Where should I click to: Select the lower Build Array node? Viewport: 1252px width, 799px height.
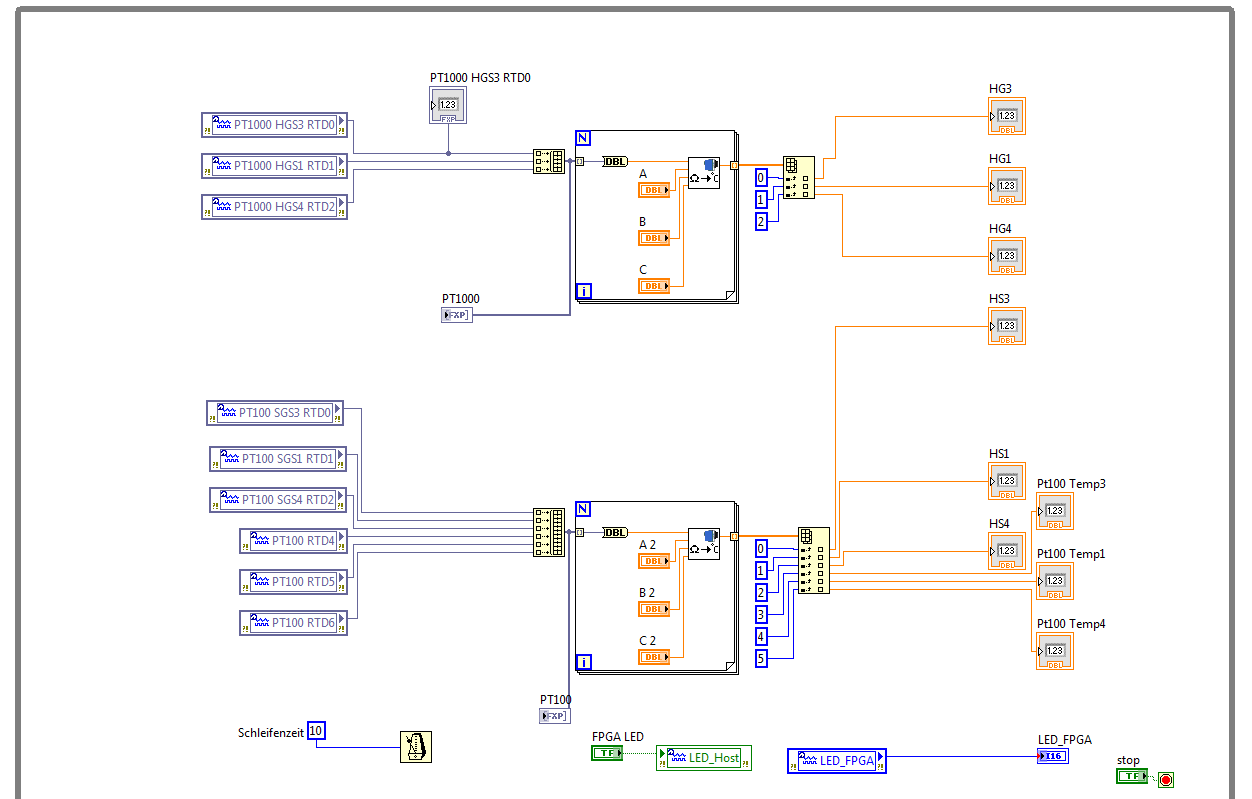pyautogui.click(x=548, y=532)
